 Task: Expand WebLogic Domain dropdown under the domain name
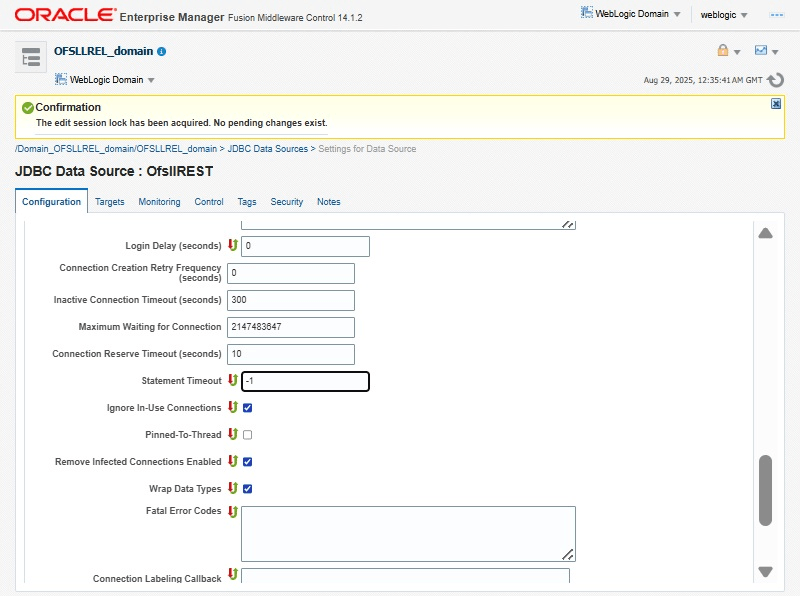105,80
